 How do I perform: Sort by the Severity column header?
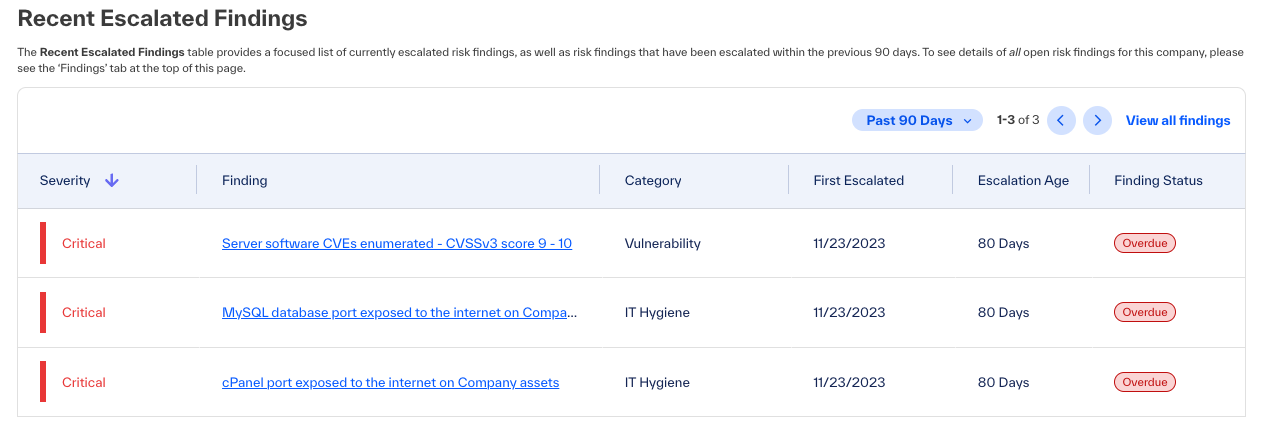[65, 181]
